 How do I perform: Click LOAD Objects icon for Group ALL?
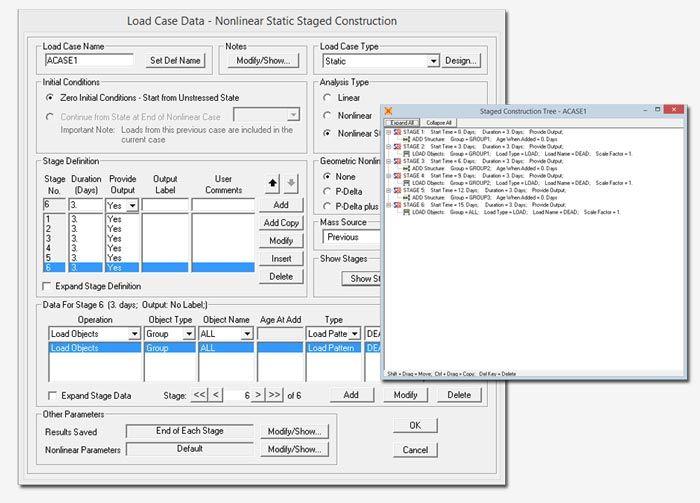[x=406, y=212]
